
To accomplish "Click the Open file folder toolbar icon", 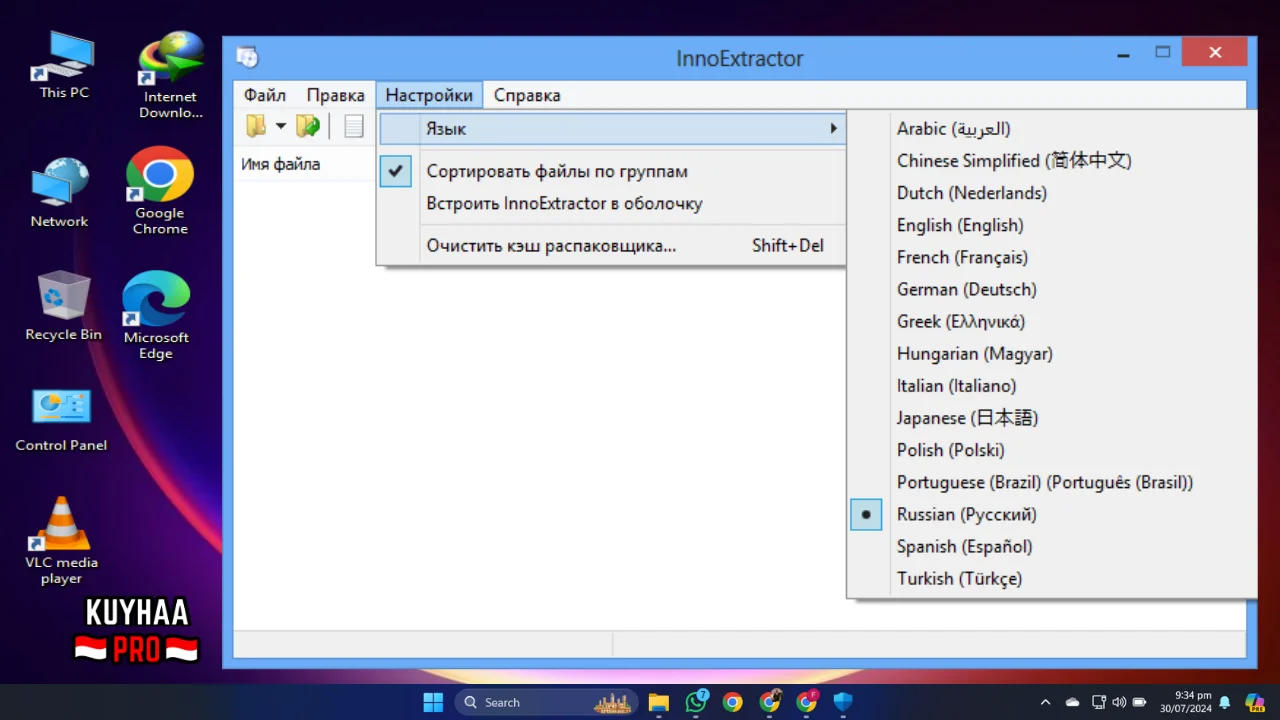I will pyautogui.click(x=257, y=126).
